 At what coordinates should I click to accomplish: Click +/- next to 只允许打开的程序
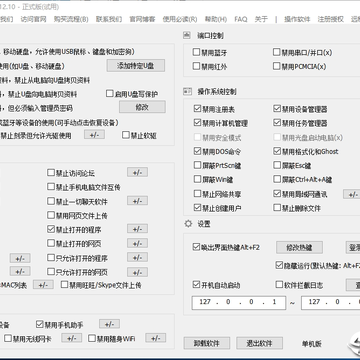click(137, 258)
